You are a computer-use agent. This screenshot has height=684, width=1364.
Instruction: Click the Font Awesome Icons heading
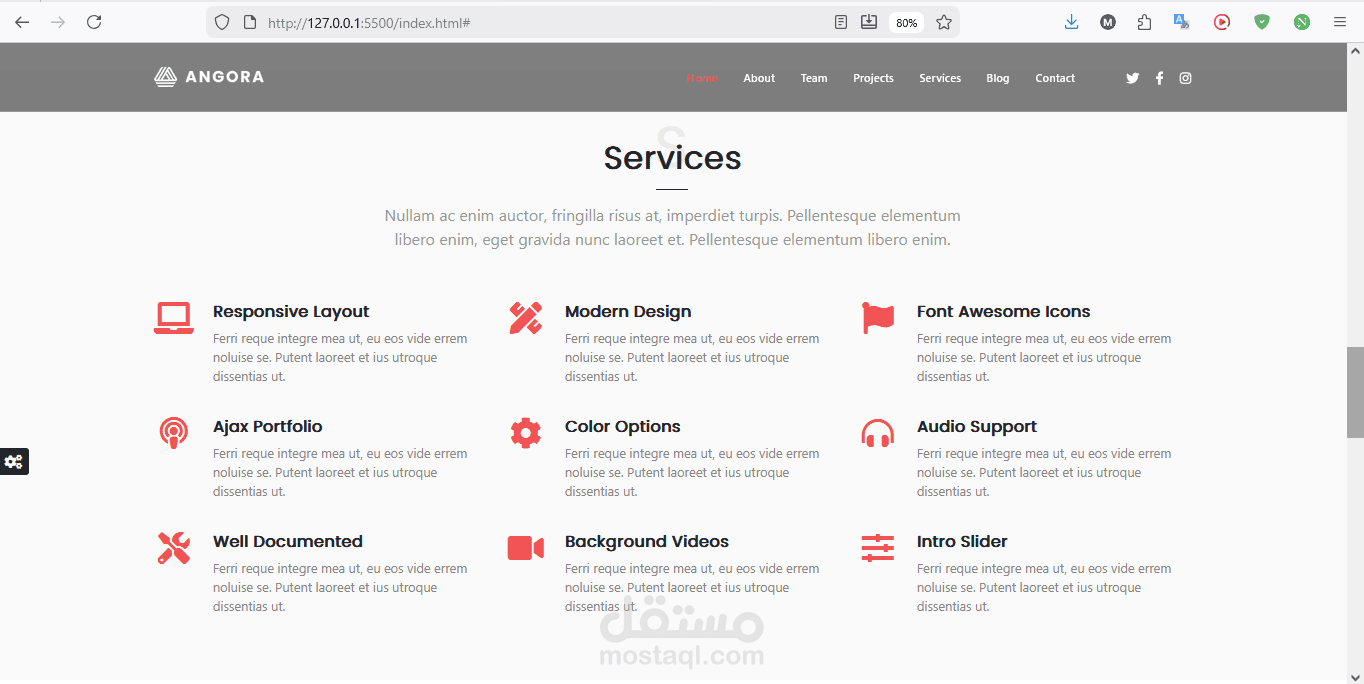[x=1003, y=312]
